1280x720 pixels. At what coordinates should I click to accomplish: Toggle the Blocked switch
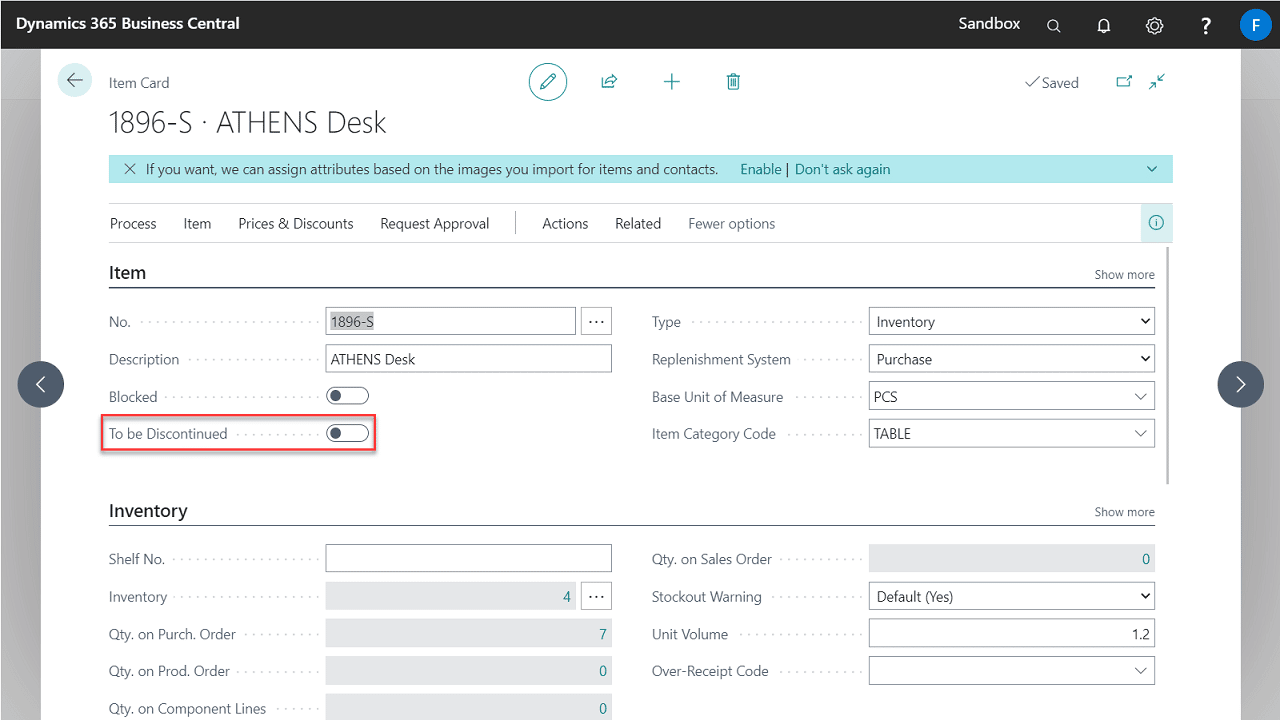point(348,396)
